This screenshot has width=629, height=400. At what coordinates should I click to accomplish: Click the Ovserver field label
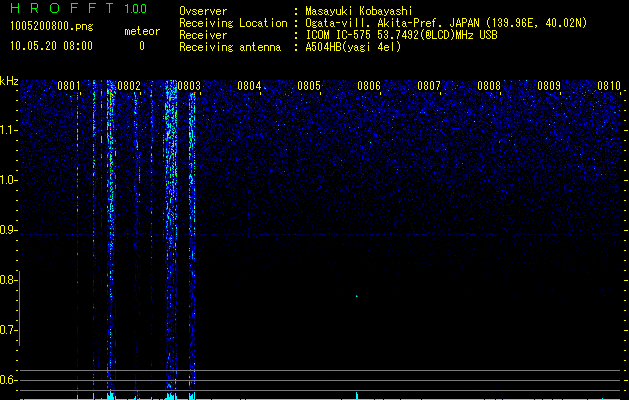[x=203, y=11]
